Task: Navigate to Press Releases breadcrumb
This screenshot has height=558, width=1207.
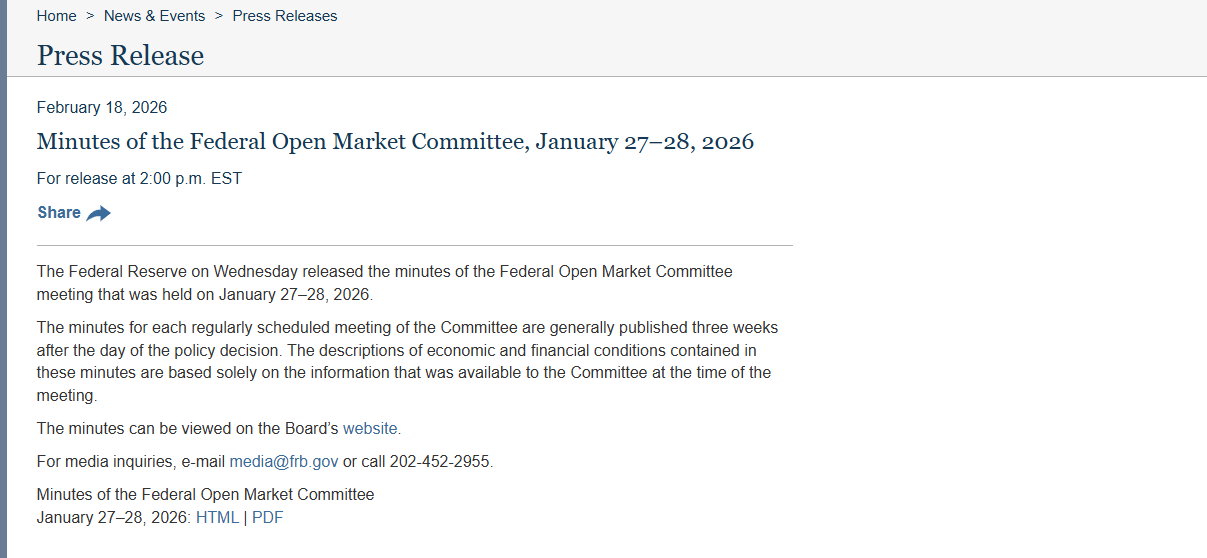Action: click(x=285, y=16)
